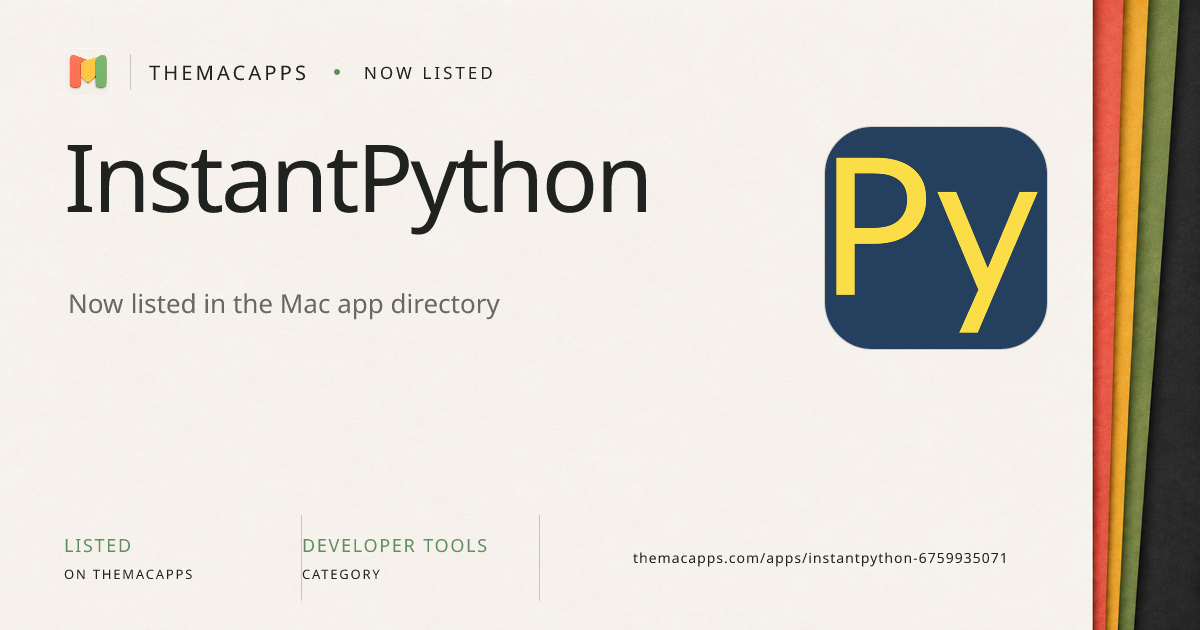Click the ON THEMACAPPS caption
The image size is (1200, 630).
[x=129, y=575]
